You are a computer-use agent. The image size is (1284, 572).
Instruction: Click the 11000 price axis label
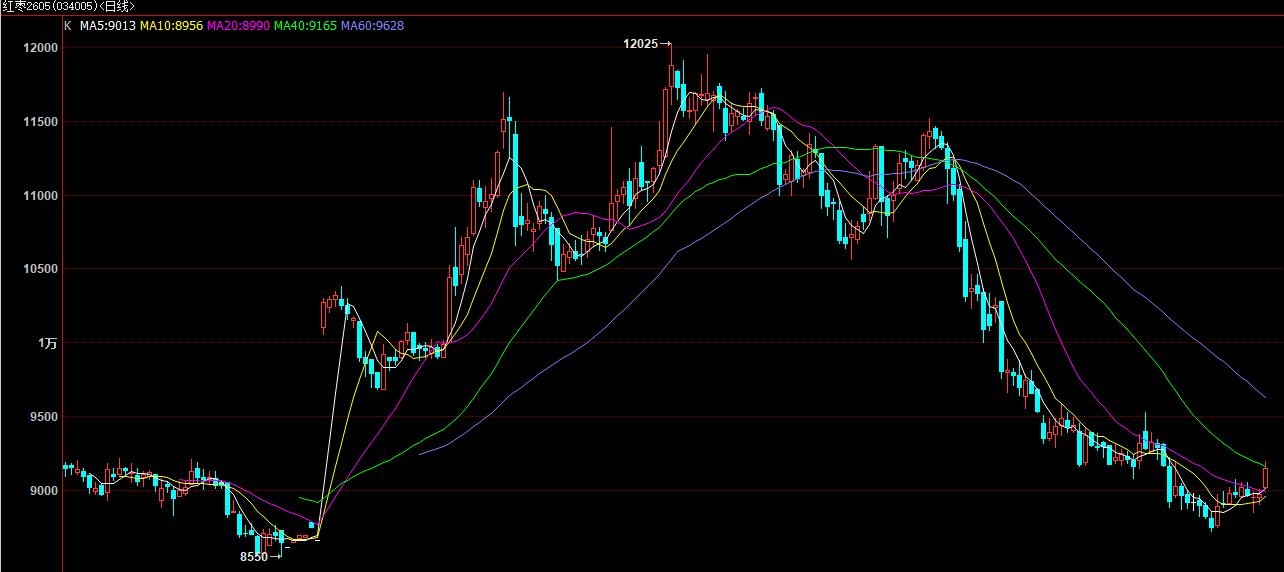[x=41, y=196]
